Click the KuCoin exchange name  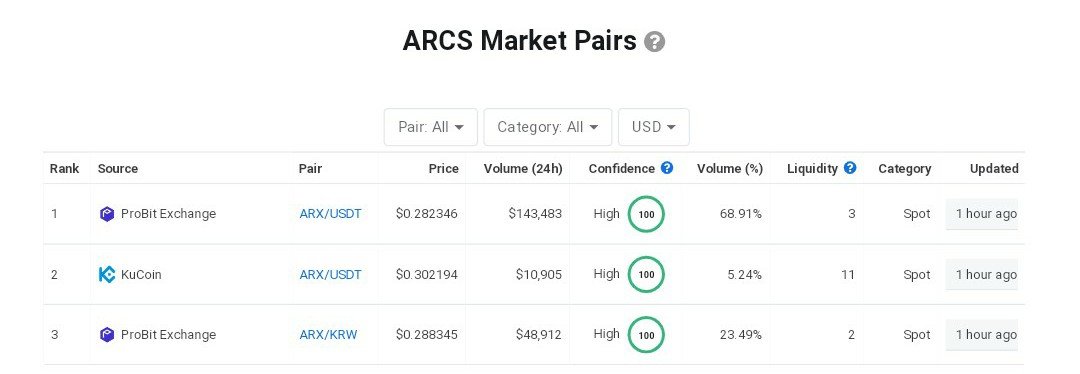coord(141,275)
